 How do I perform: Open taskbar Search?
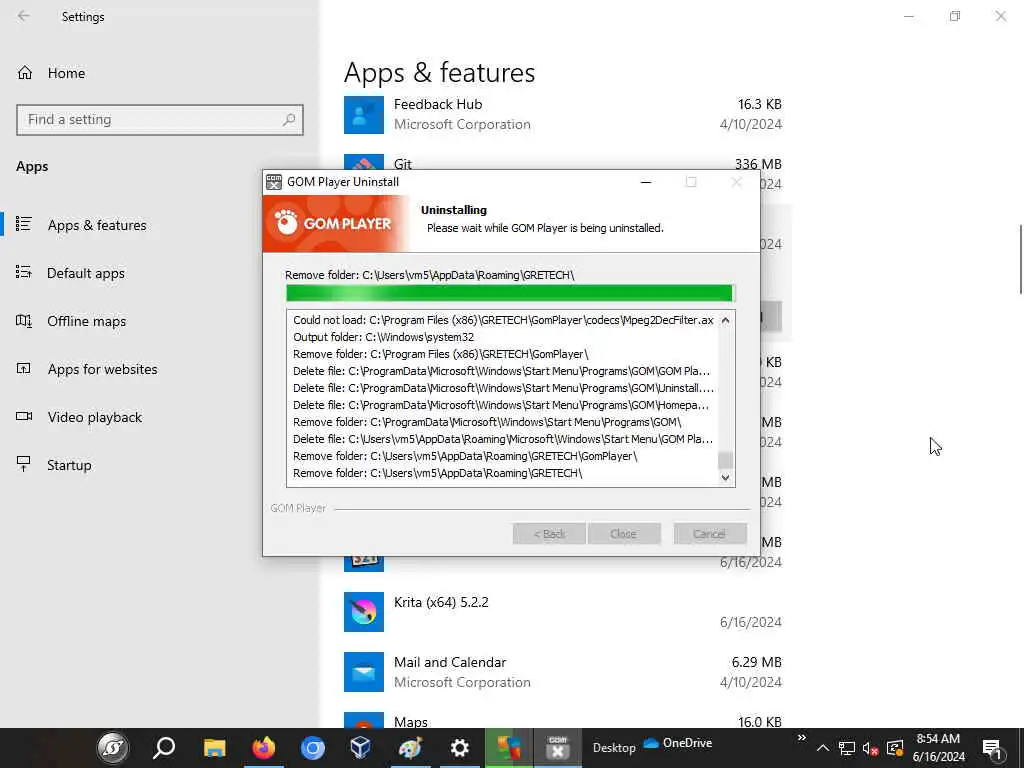tap(164, 748)
